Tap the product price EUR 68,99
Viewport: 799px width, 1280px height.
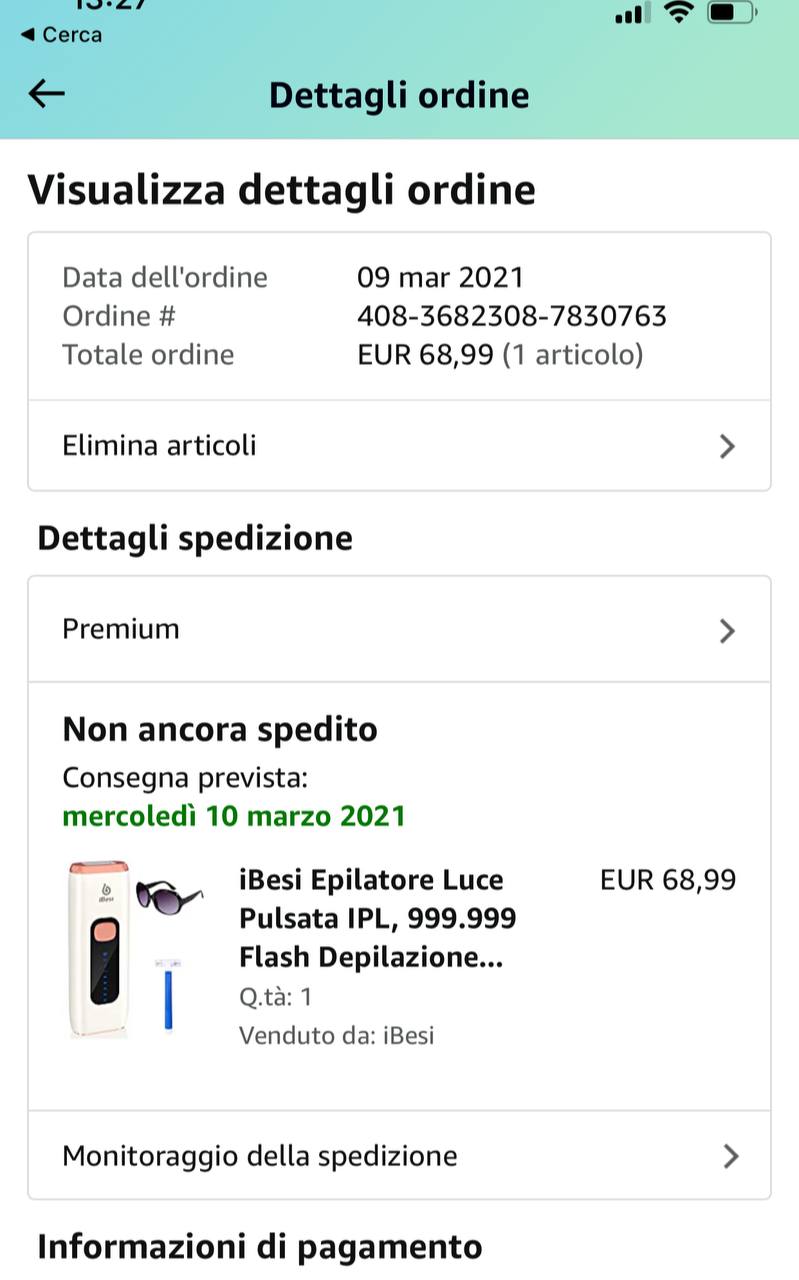pyautogui.click(x=667, y=880)
